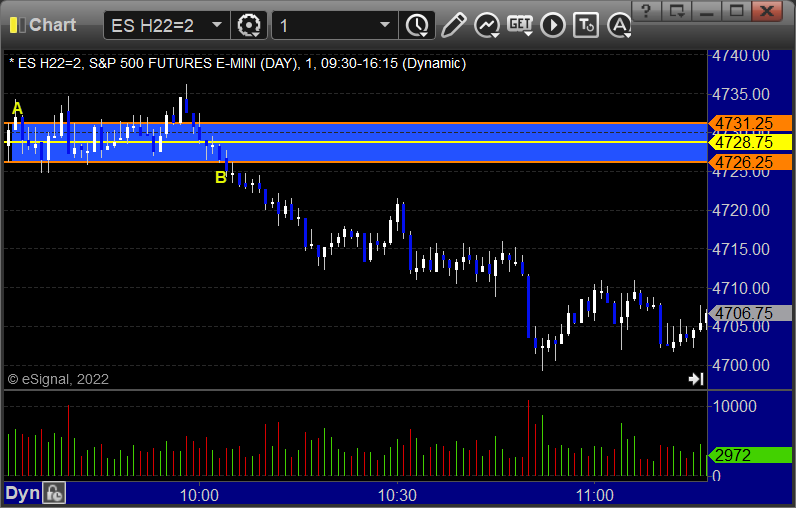The width and height of the screenshot is (796, 508).
Task: Click the 4710.00 price axis label
Action: pos(741,288)
